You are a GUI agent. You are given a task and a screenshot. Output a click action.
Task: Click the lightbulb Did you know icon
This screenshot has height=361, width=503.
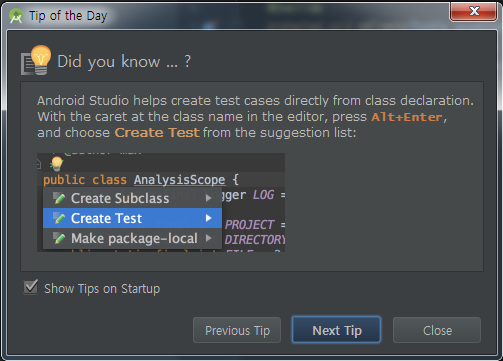tap(36, 60)
